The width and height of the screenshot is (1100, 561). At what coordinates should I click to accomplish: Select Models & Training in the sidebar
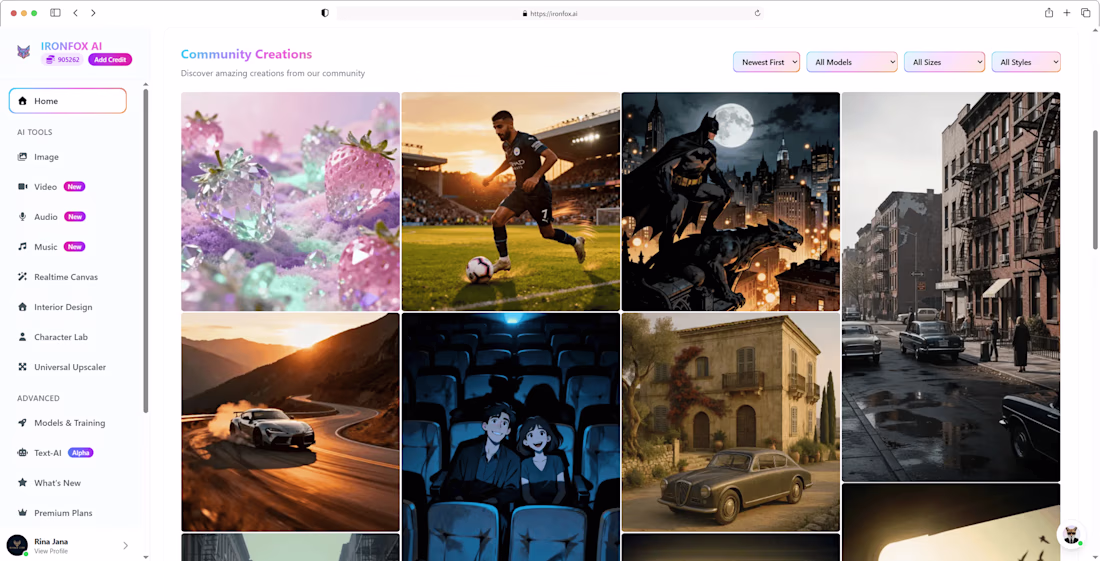tap(67, 423)
